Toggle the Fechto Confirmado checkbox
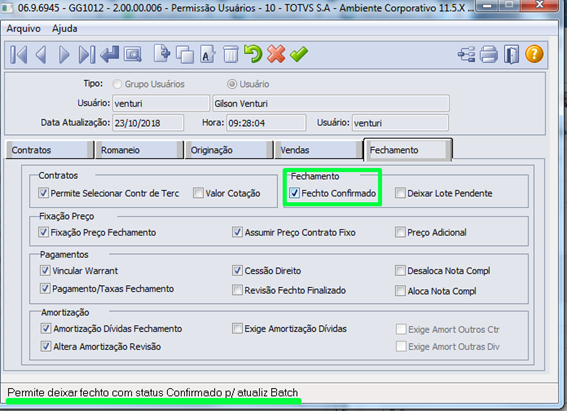 pos(294,193)
